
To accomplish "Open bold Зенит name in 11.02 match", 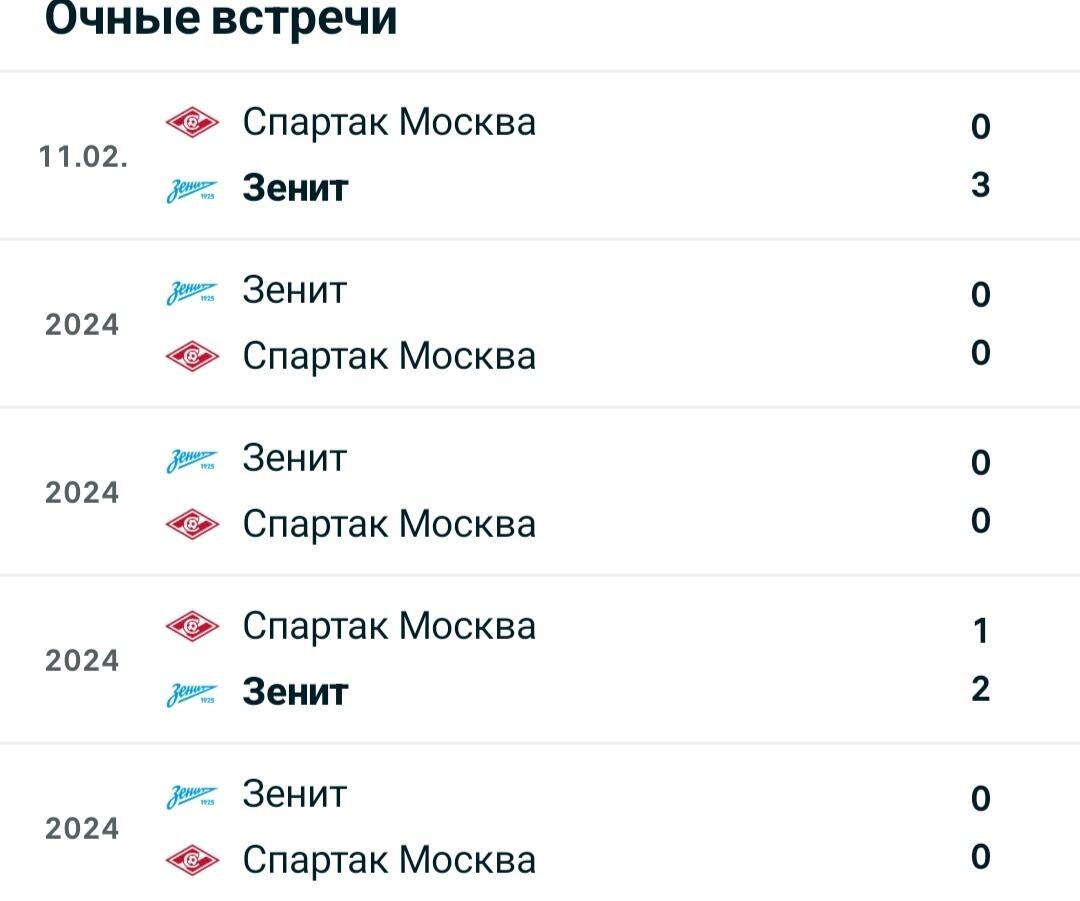I will 295,188.
